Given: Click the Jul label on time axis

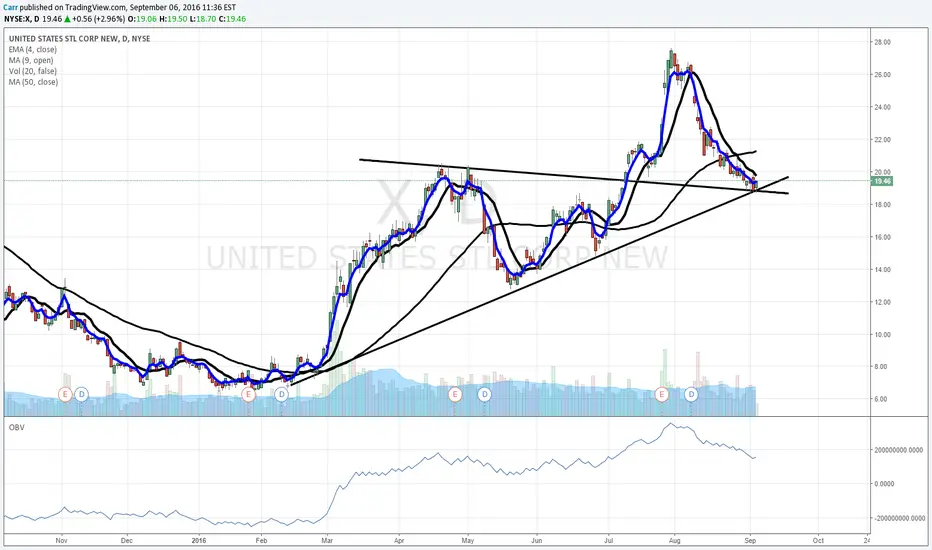Looking at the screenshot, I should pyautogui.click(x=608, y=540).
